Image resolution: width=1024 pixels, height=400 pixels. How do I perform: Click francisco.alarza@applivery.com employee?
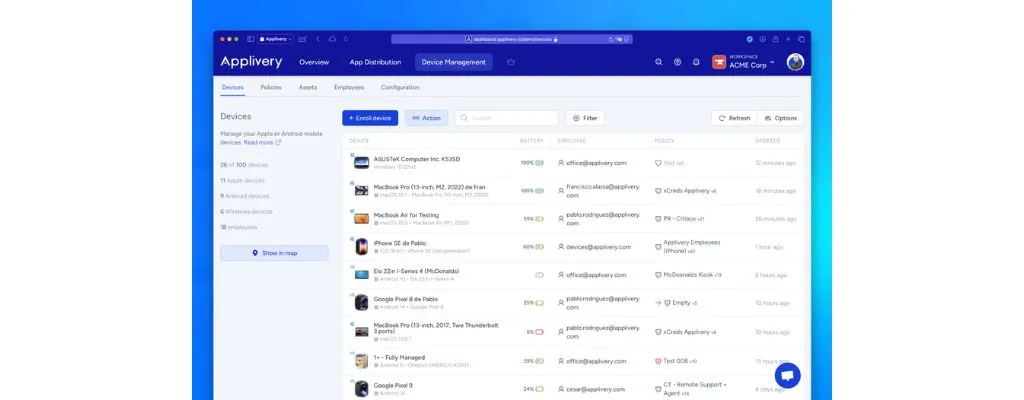click(x=603, y=191)
